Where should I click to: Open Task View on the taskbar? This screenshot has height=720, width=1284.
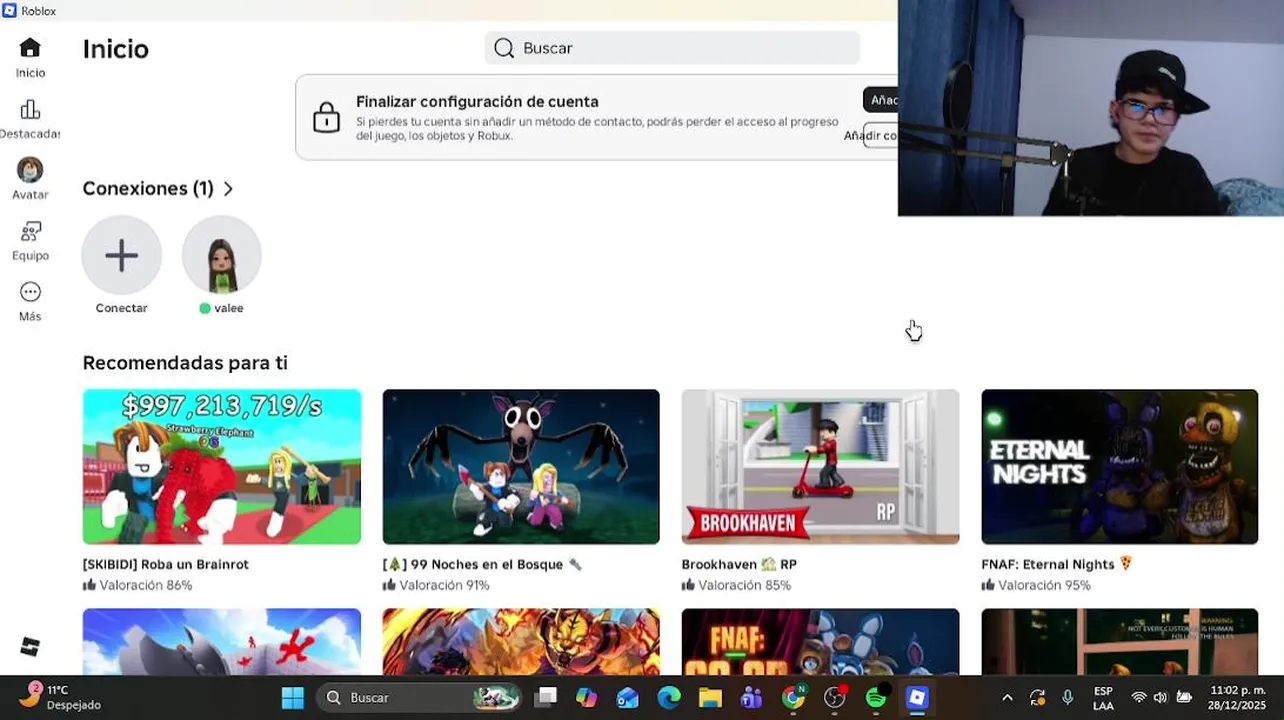545,698
